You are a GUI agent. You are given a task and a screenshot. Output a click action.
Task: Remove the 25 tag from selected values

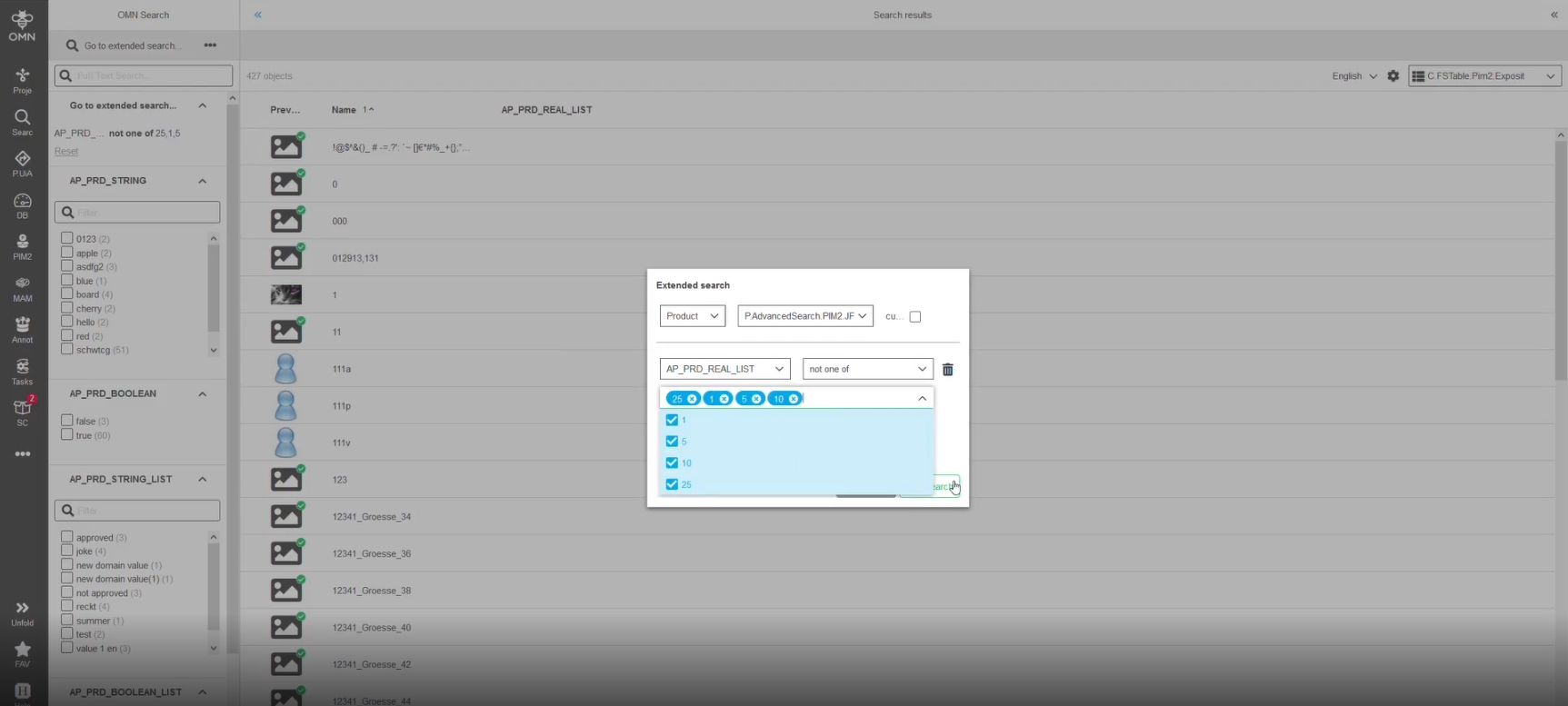[x=693, y=399]
